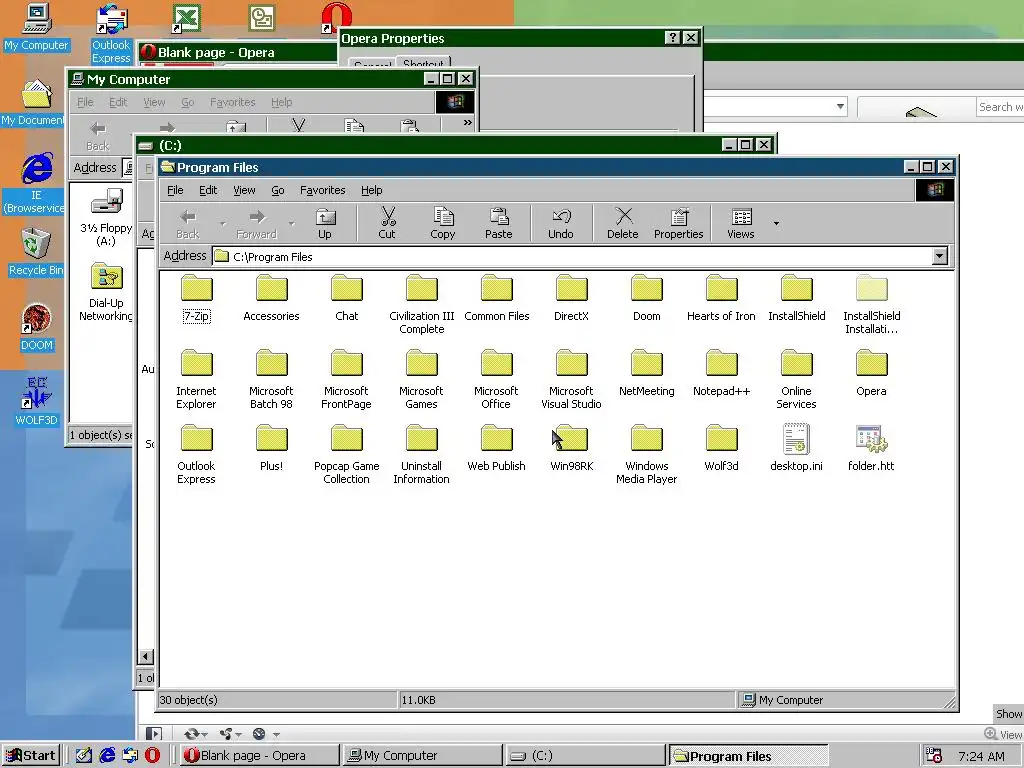Select the Recycle Bin desktop icon

[36, 252]
